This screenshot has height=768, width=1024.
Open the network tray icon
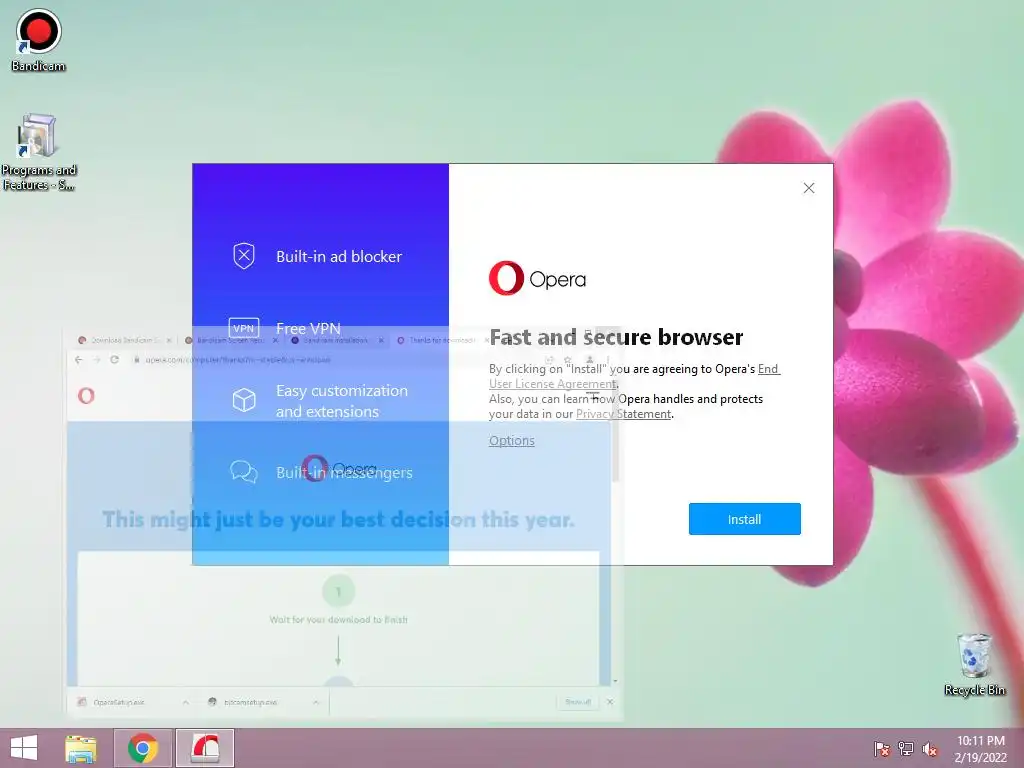(x=906, y=749)
